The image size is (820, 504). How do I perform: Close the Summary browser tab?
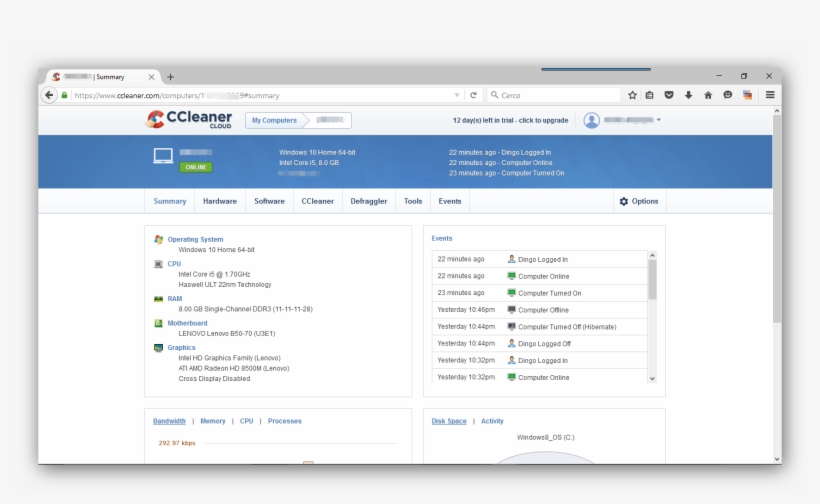click(151, 77)
